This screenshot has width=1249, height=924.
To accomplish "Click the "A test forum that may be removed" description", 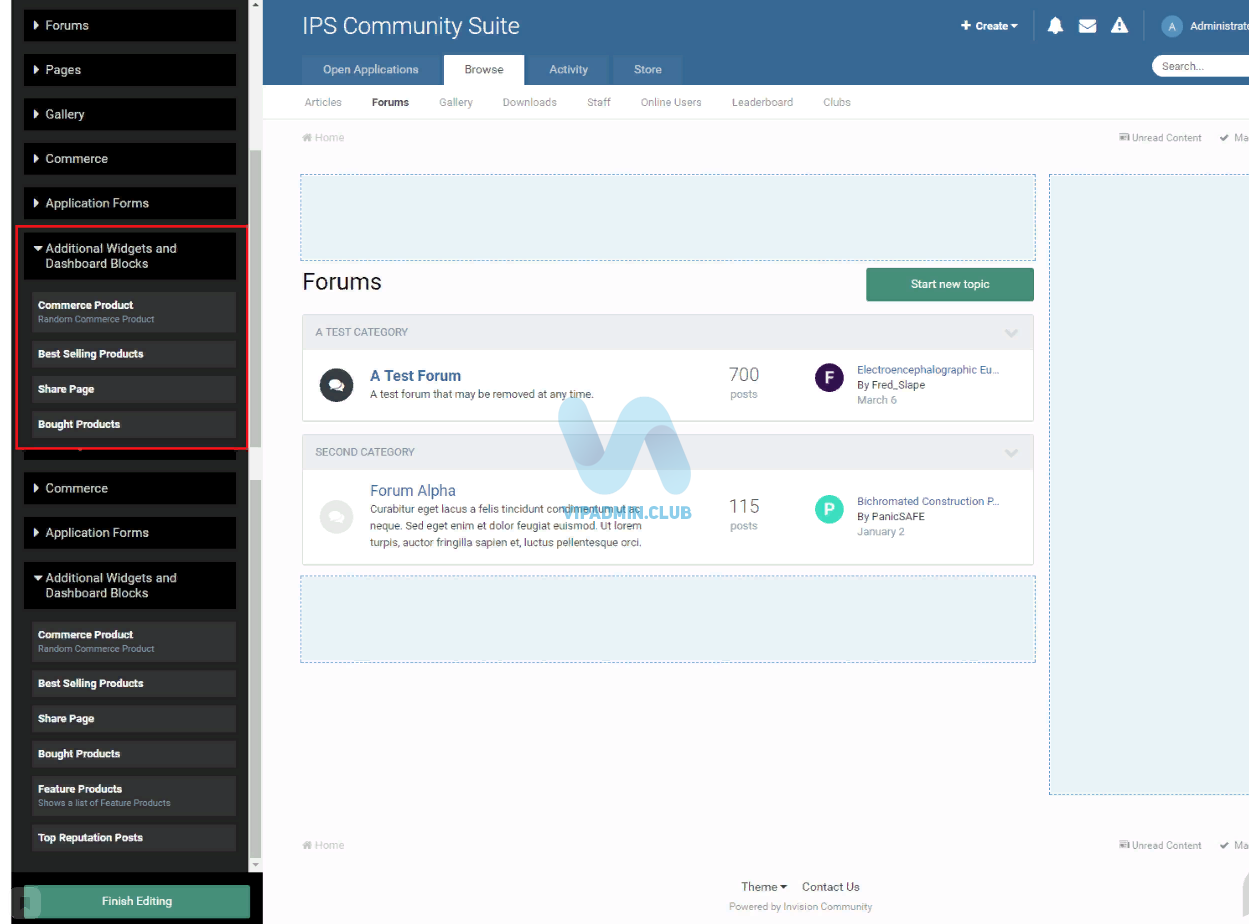I will point(482,395).
